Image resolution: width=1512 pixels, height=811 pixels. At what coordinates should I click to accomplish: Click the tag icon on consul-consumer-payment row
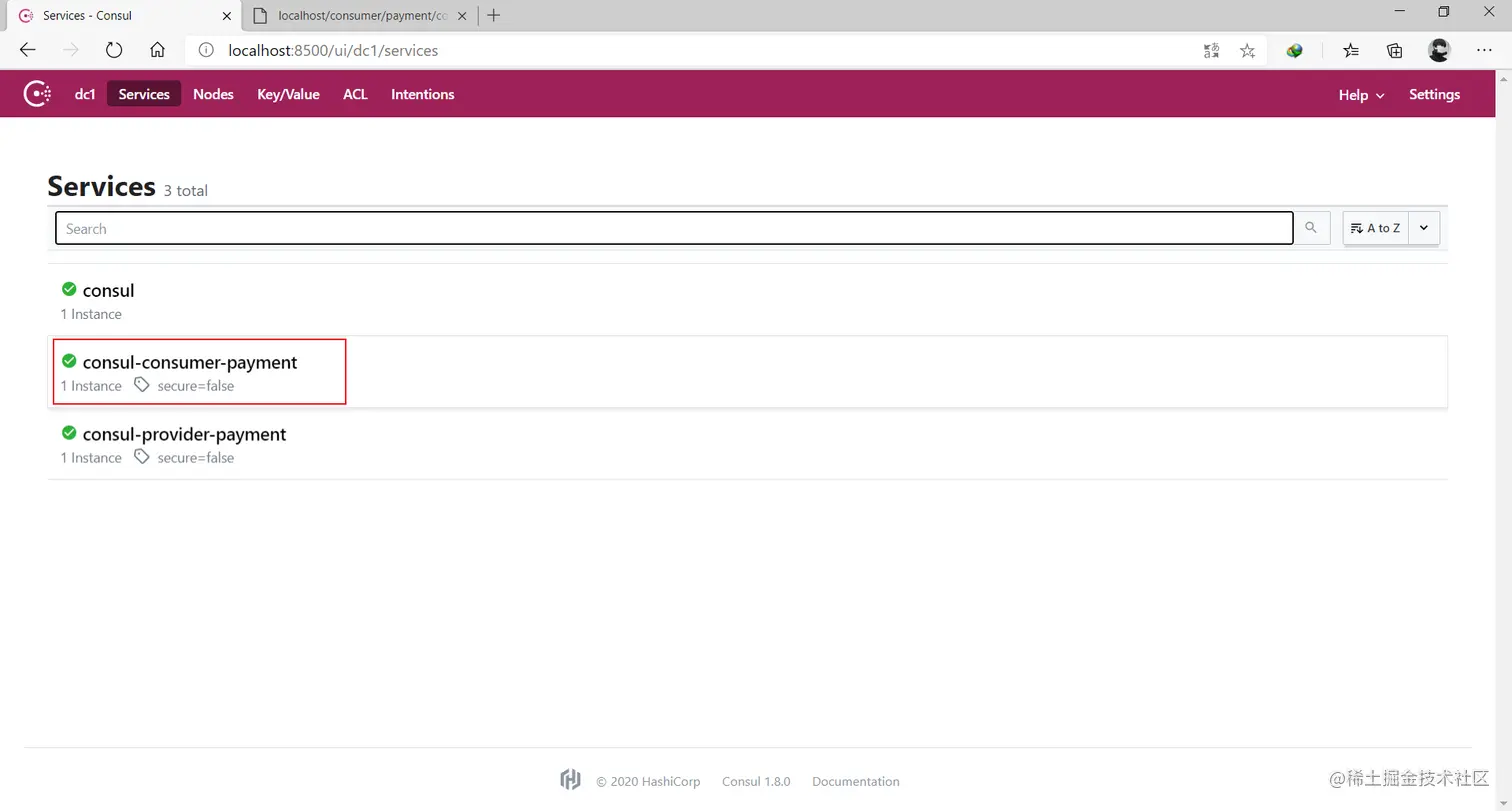click(142, 385)
